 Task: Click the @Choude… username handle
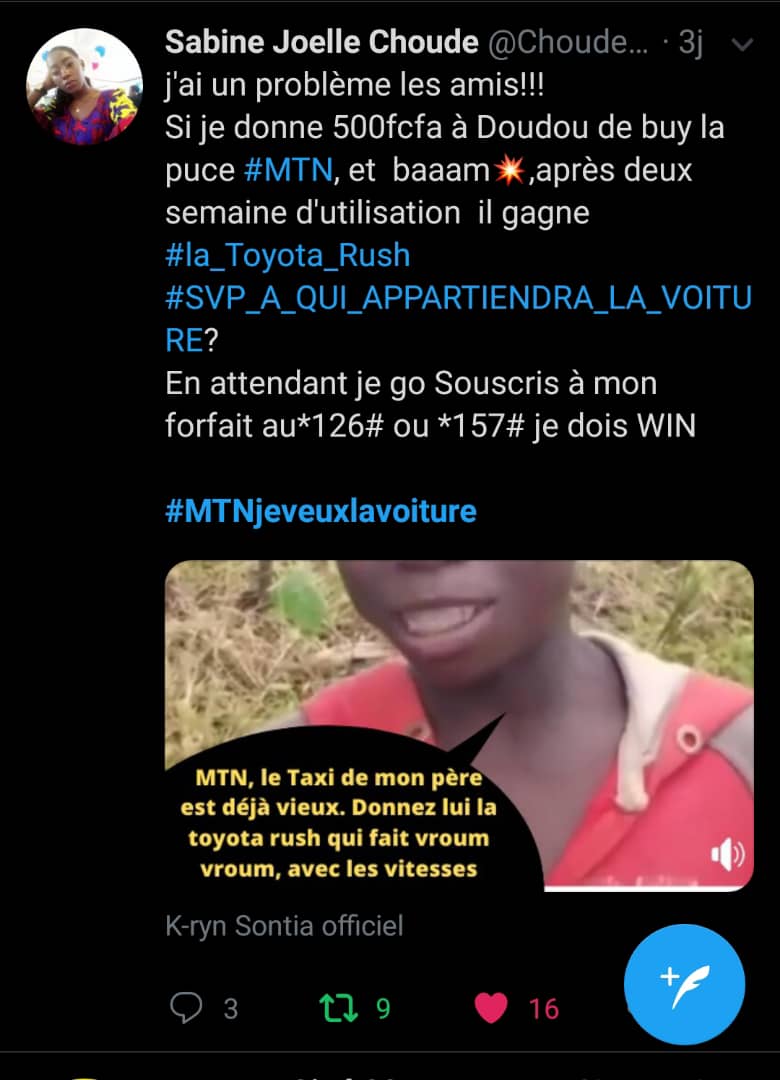pos(568,43)
